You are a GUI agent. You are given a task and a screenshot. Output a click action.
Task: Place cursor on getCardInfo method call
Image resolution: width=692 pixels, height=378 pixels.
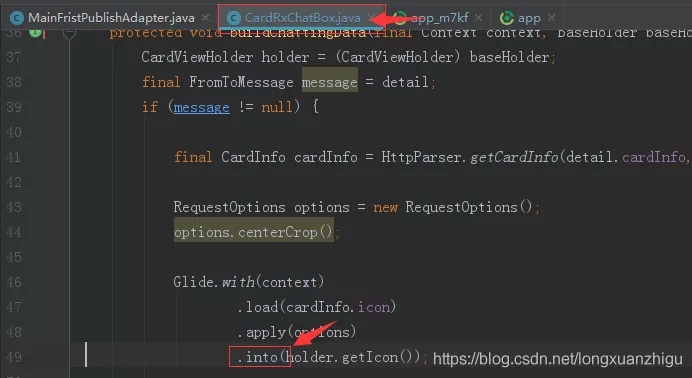click(x=514, y=157)
